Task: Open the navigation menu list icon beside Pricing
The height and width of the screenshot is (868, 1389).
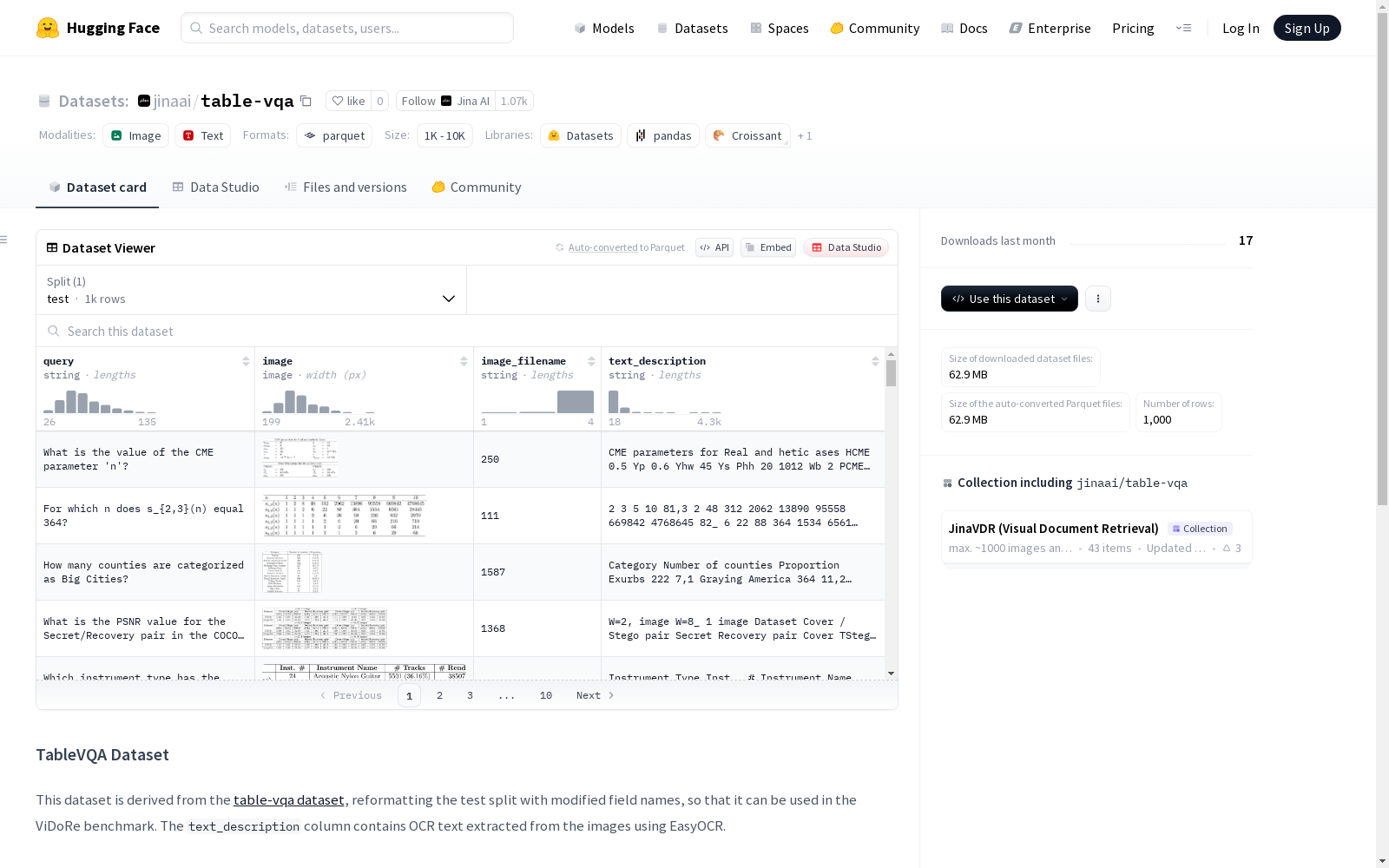Action: tap(1183, 28)
